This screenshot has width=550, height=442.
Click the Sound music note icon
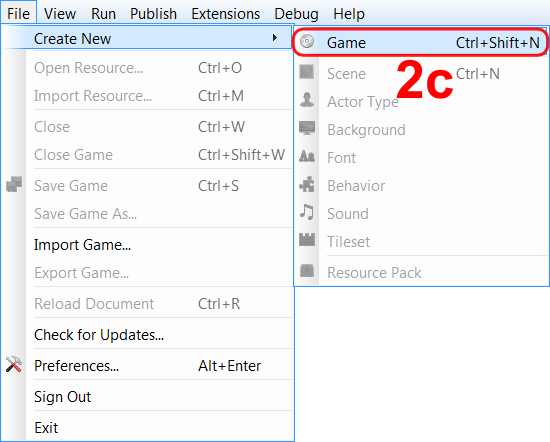307,212
